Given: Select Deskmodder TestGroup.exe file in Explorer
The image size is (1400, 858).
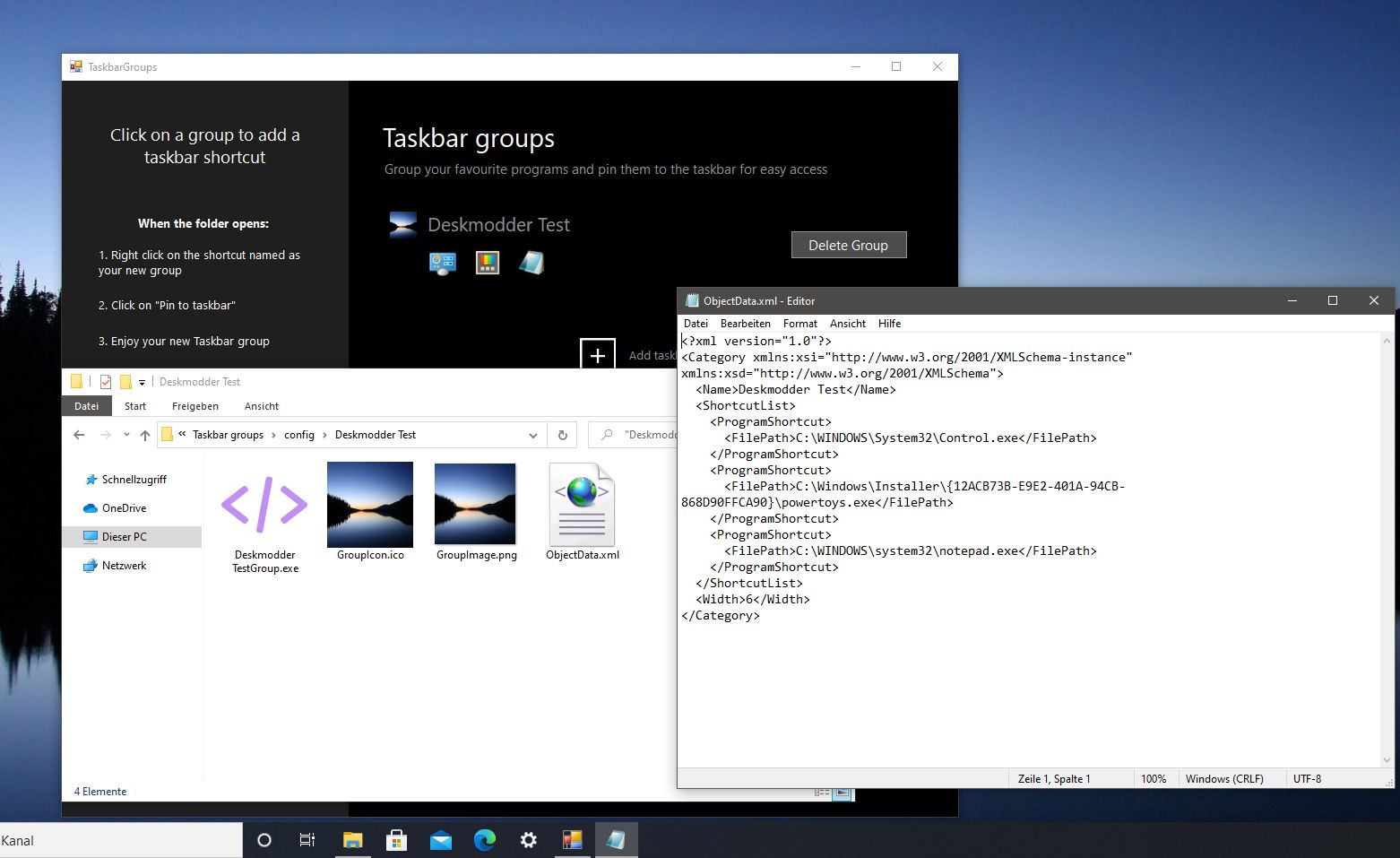Looking at the screenshot, I should pyautogui.click(x=264, y=518).
